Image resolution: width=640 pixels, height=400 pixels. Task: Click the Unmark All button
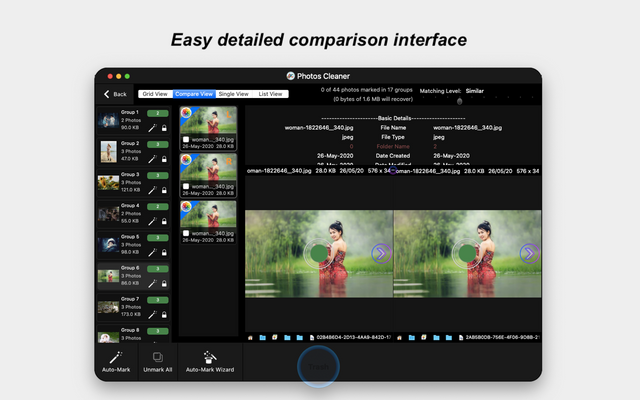coord(158,362)
